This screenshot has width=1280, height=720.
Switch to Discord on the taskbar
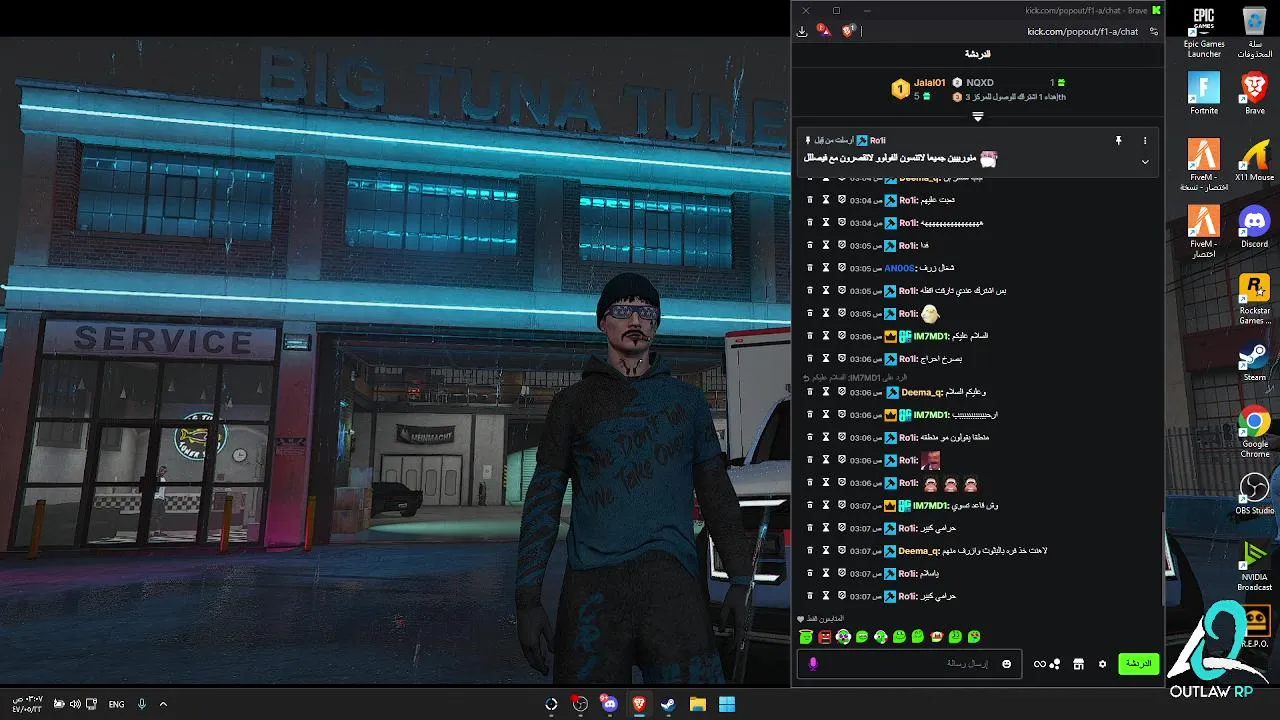click(609, 704)
